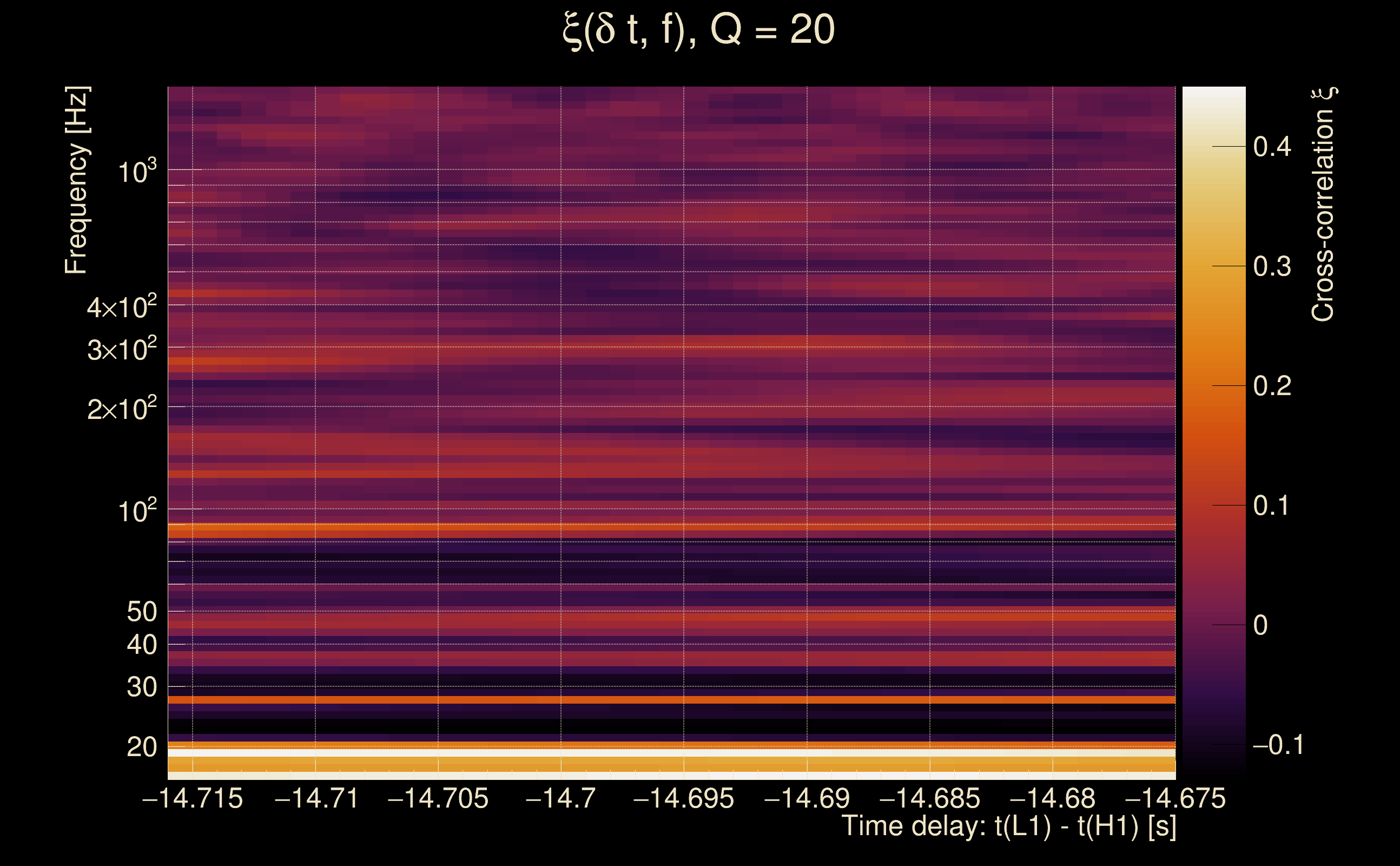Viewport: 1400px width, 866px height.
Task: Click the 0.1 colorbar tick label
Action: point(1271,506)
